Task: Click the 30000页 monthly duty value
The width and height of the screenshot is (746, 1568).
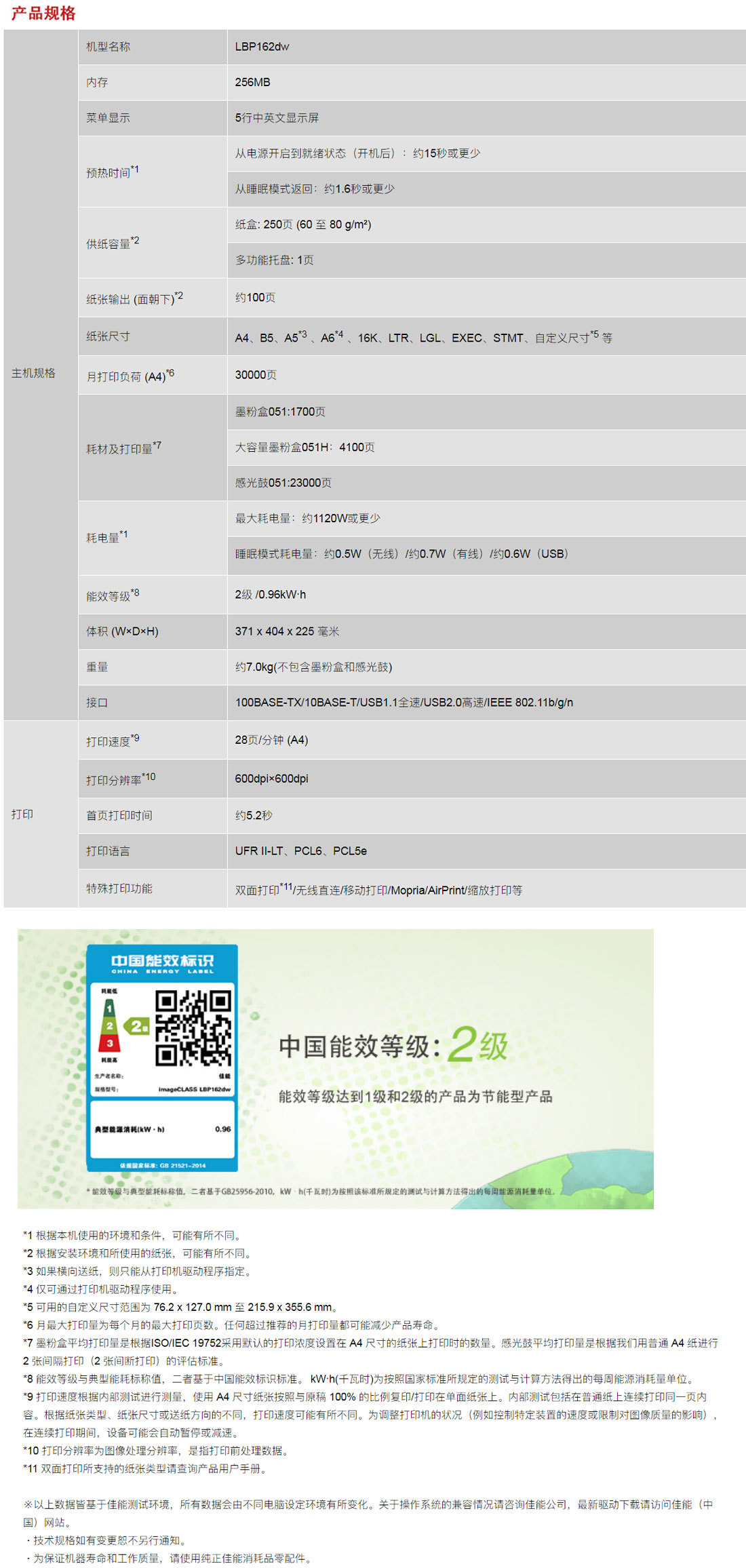Action: click(256, 374)
